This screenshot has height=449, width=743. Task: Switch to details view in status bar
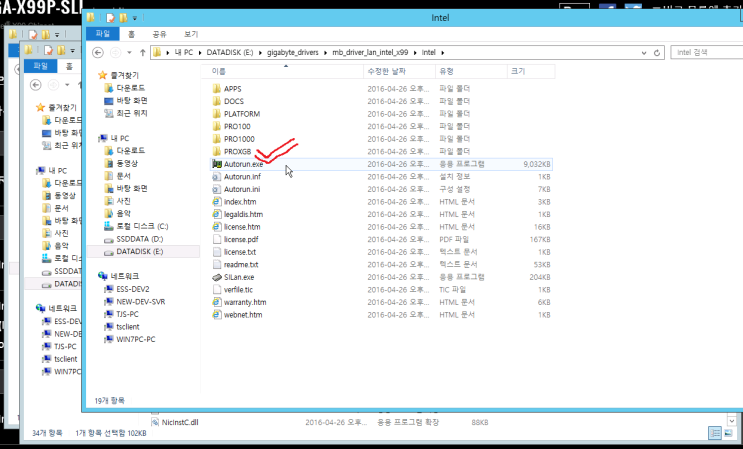point(715,432)
